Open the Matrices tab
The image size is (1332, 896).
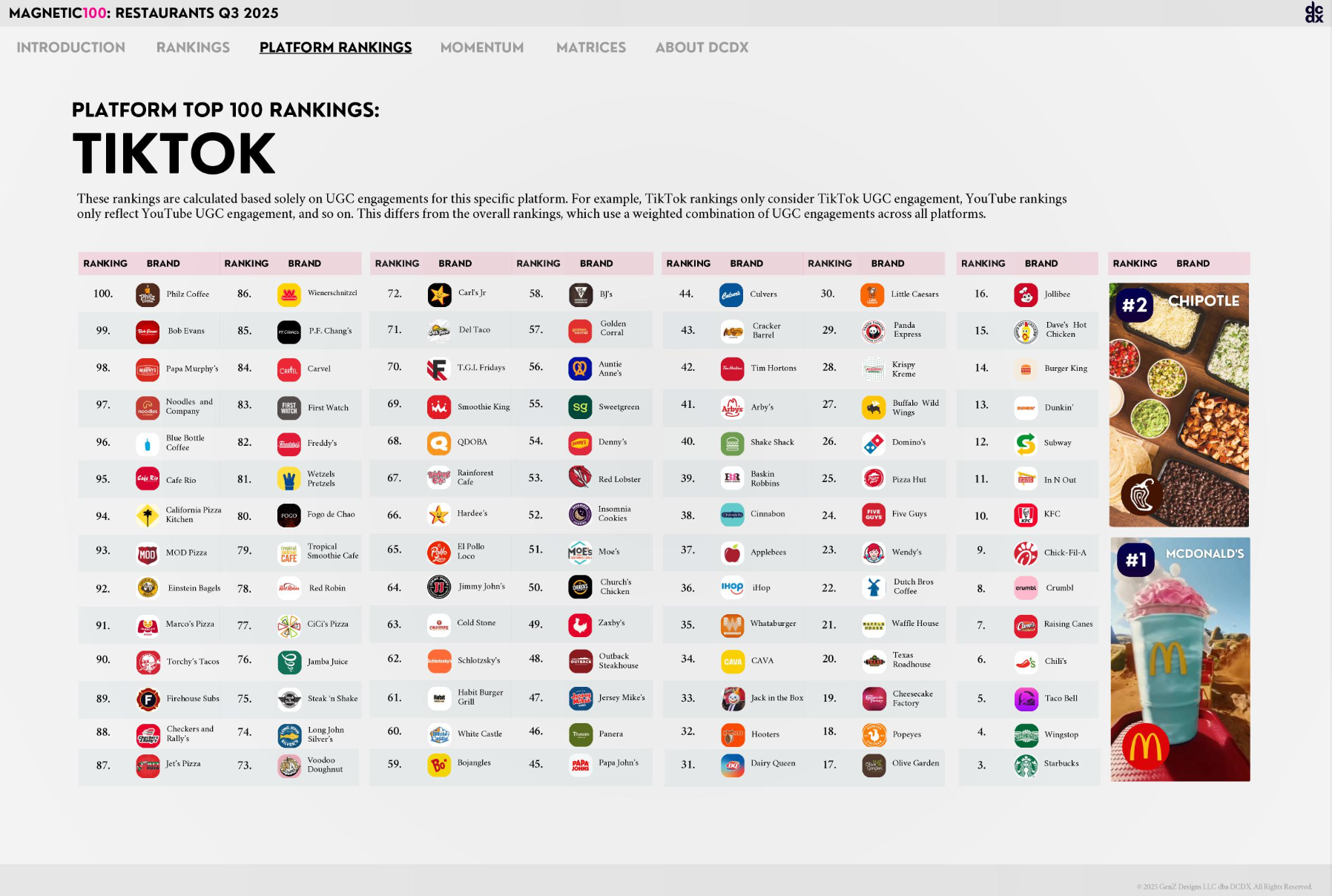tap(591, 47)
